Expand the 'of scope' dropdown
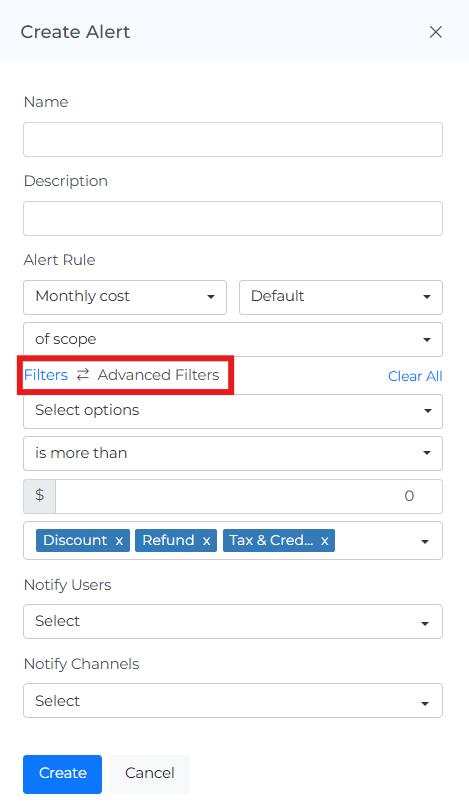Screen dimensions: 469x805 (233, 339)
